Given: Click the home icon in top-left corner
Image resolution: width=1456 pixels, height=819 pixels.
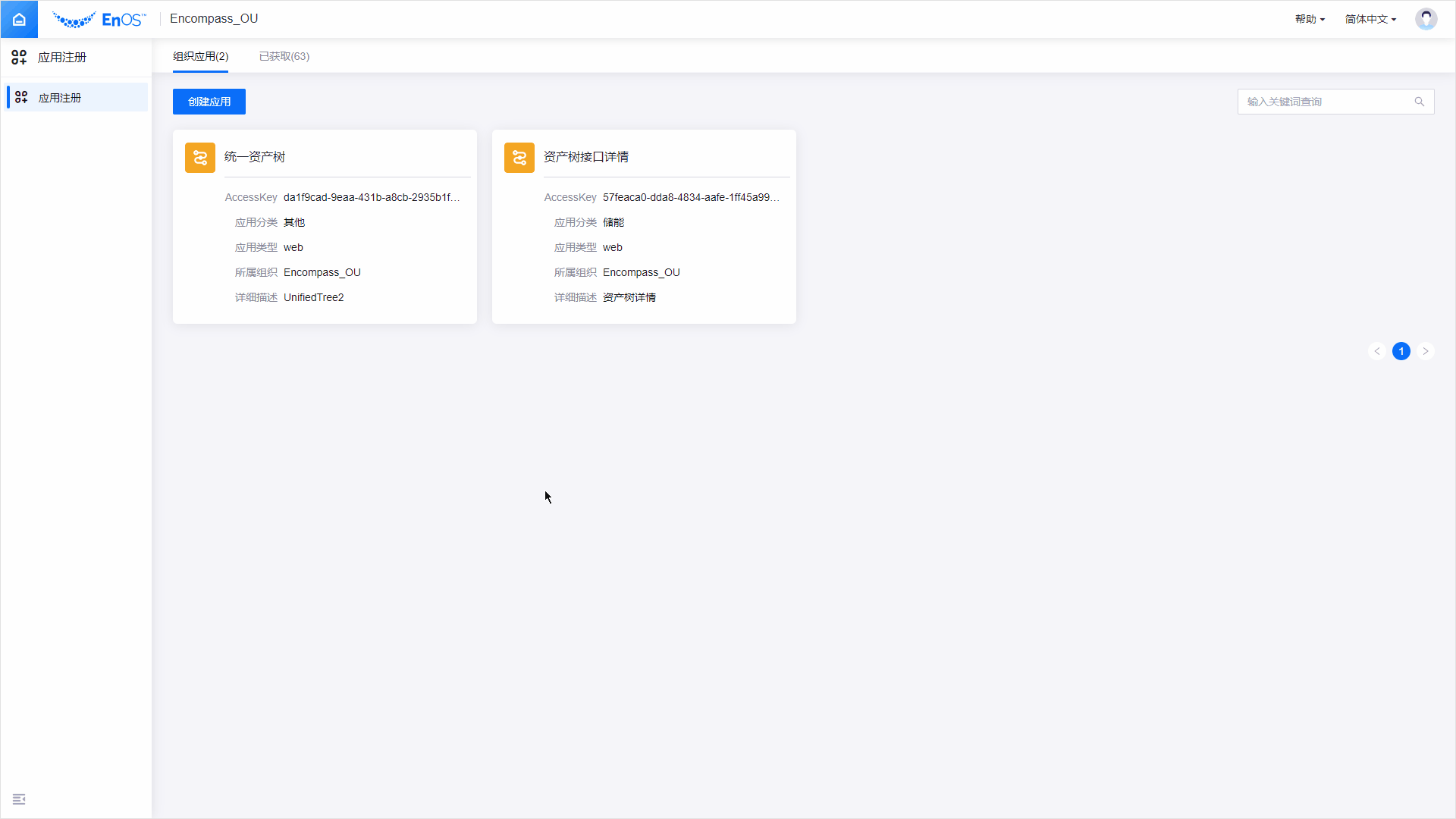Looking at the screenshot, I should pos(19,19).
